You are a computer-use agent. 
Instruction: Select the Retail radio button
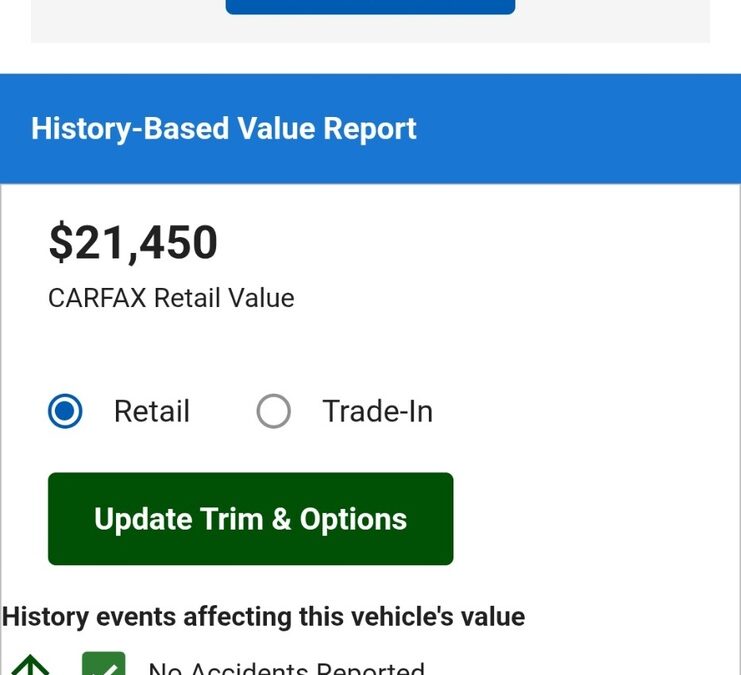click(x=66, y=411)
